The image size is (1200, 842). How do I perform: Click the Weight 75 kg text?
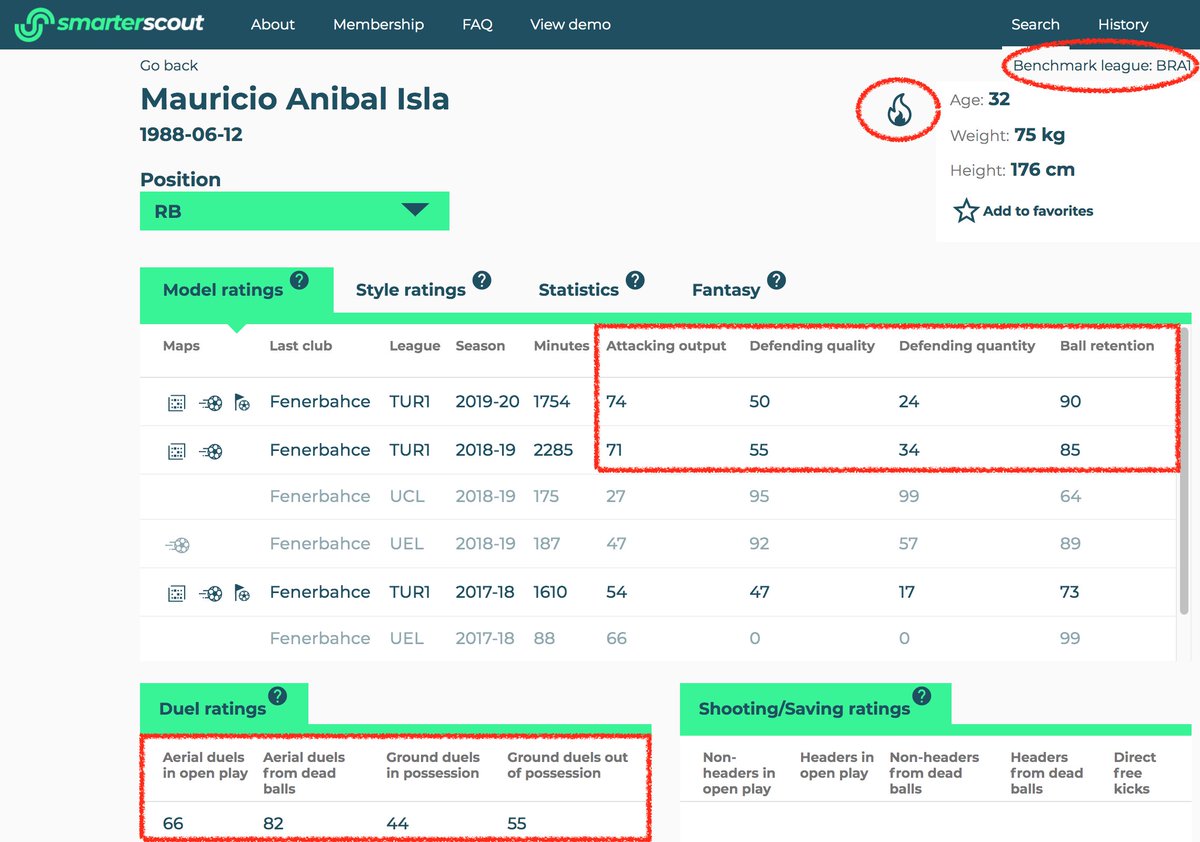tap(1007, 135)
